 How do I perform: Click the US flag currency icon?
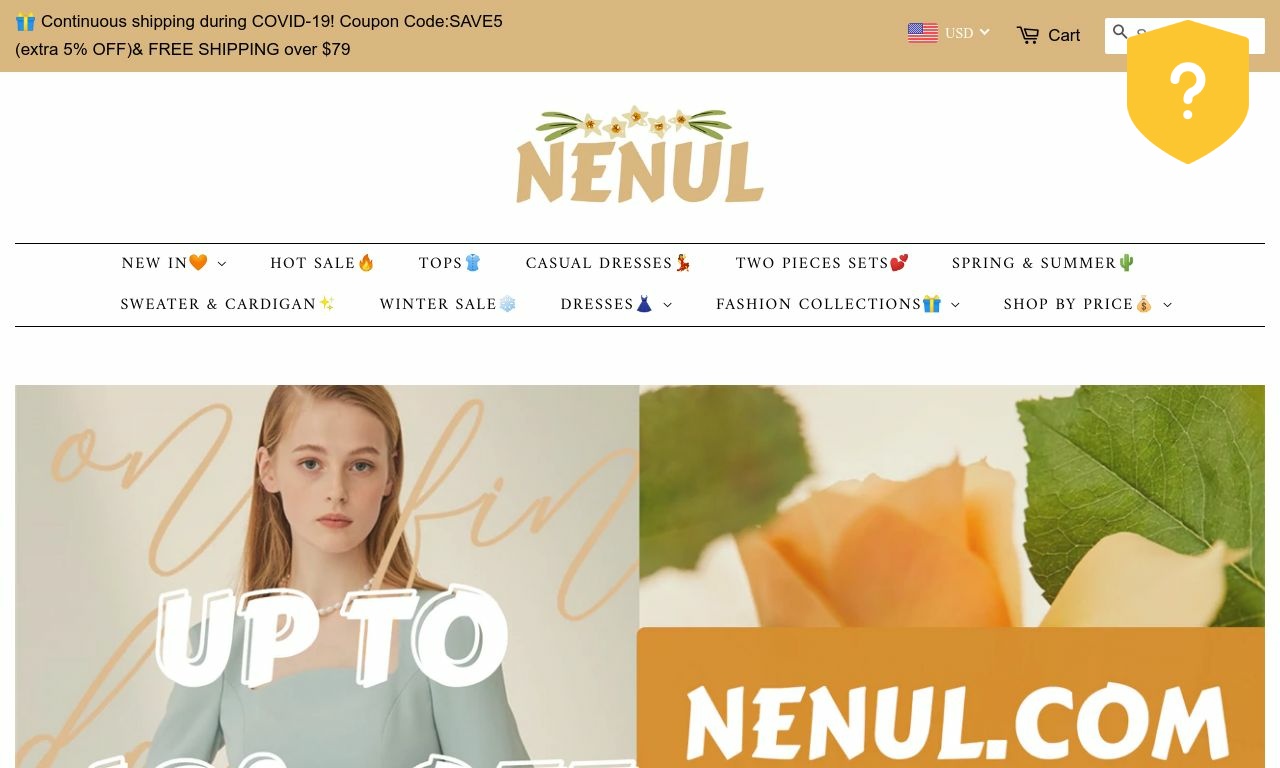click(x=922, y=33)
